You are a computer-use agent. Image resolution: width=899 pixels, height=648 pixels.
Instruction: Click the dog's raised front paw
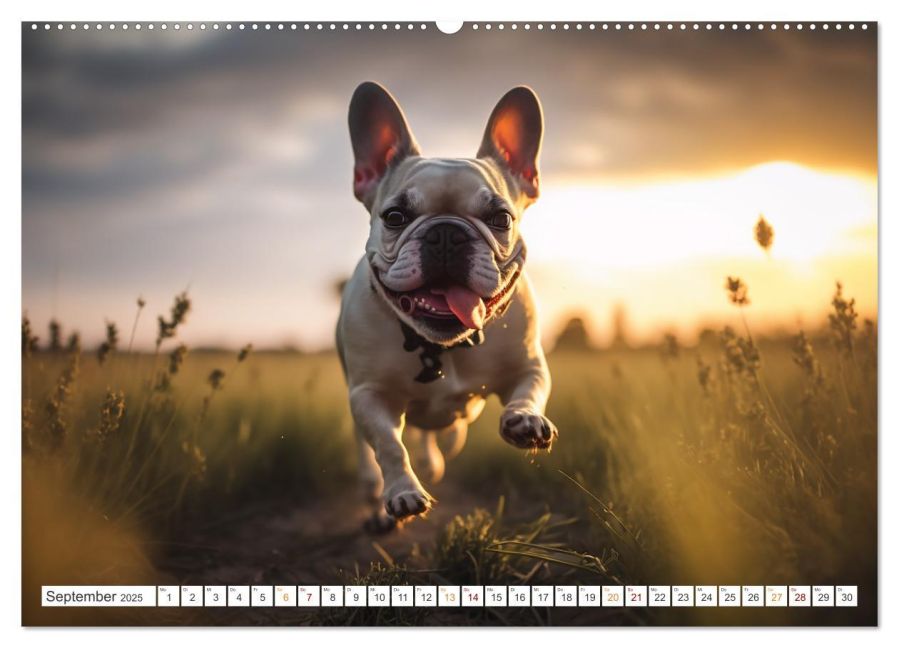click(x=526, y=428)
